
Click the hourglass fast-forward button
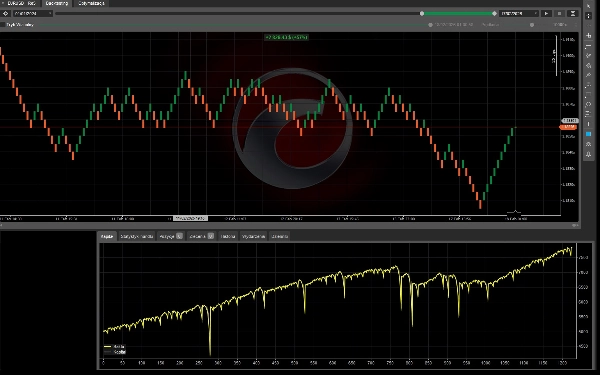[x=573, y=13]
